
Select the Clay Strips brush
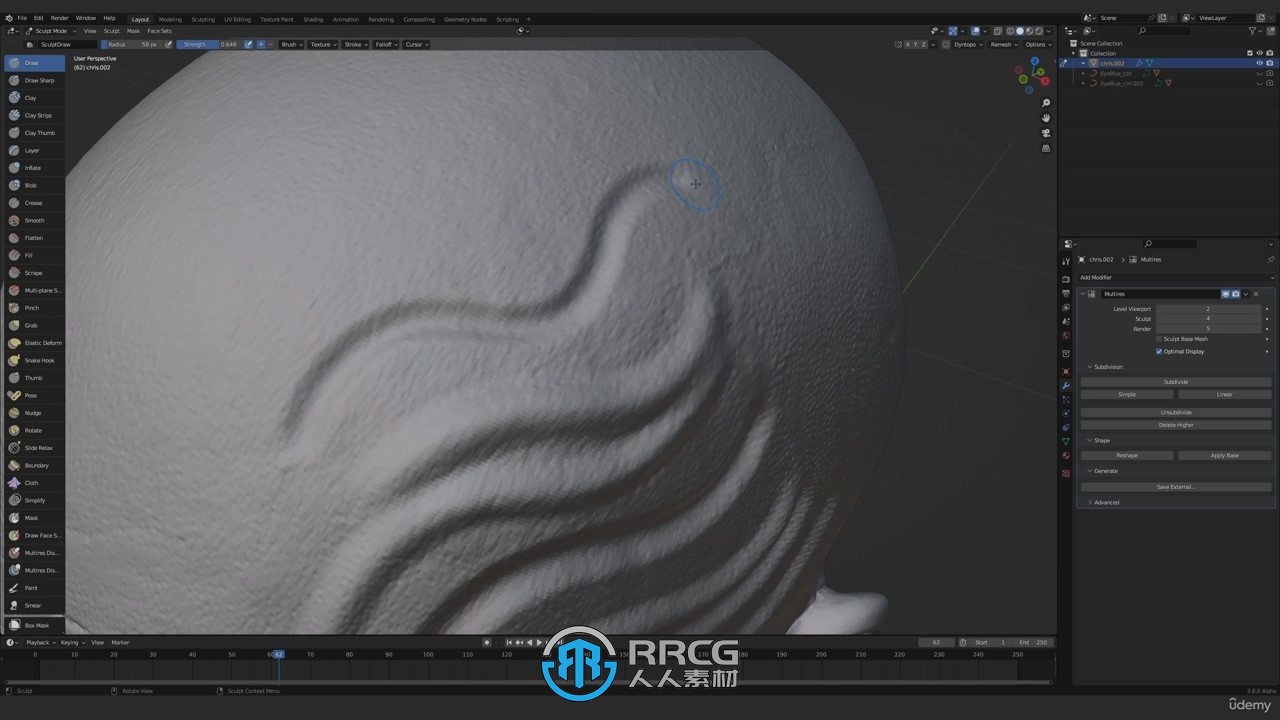(35, 115)
